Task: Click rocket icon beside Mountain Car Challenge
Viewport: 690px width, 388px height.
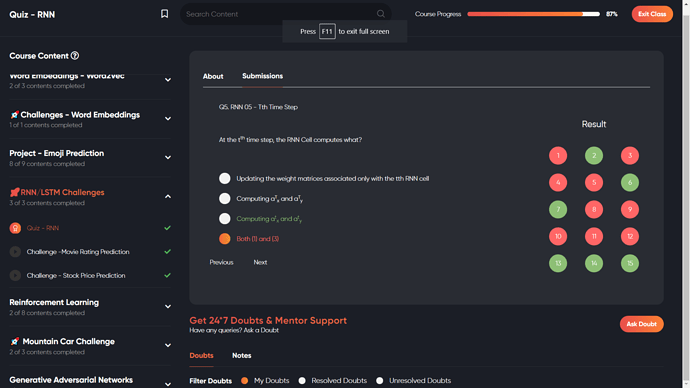Action: (x=15, y=341)
